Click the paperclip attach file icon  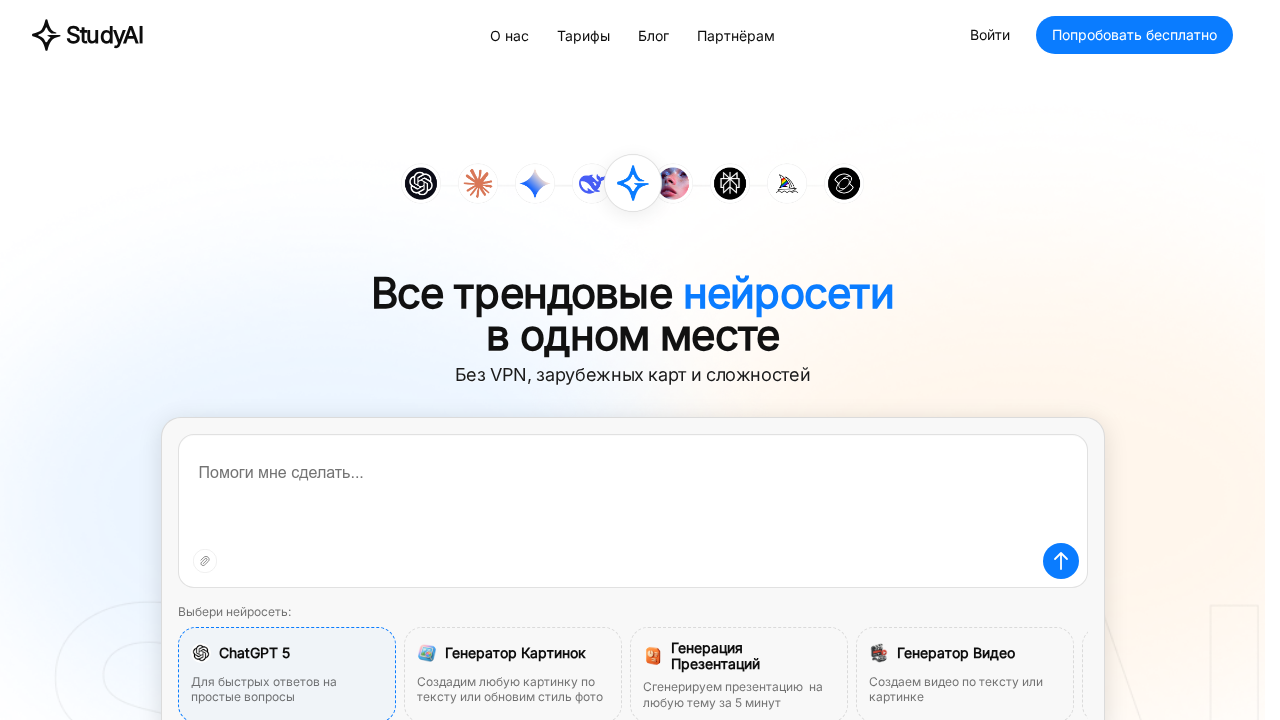[205, 561]
